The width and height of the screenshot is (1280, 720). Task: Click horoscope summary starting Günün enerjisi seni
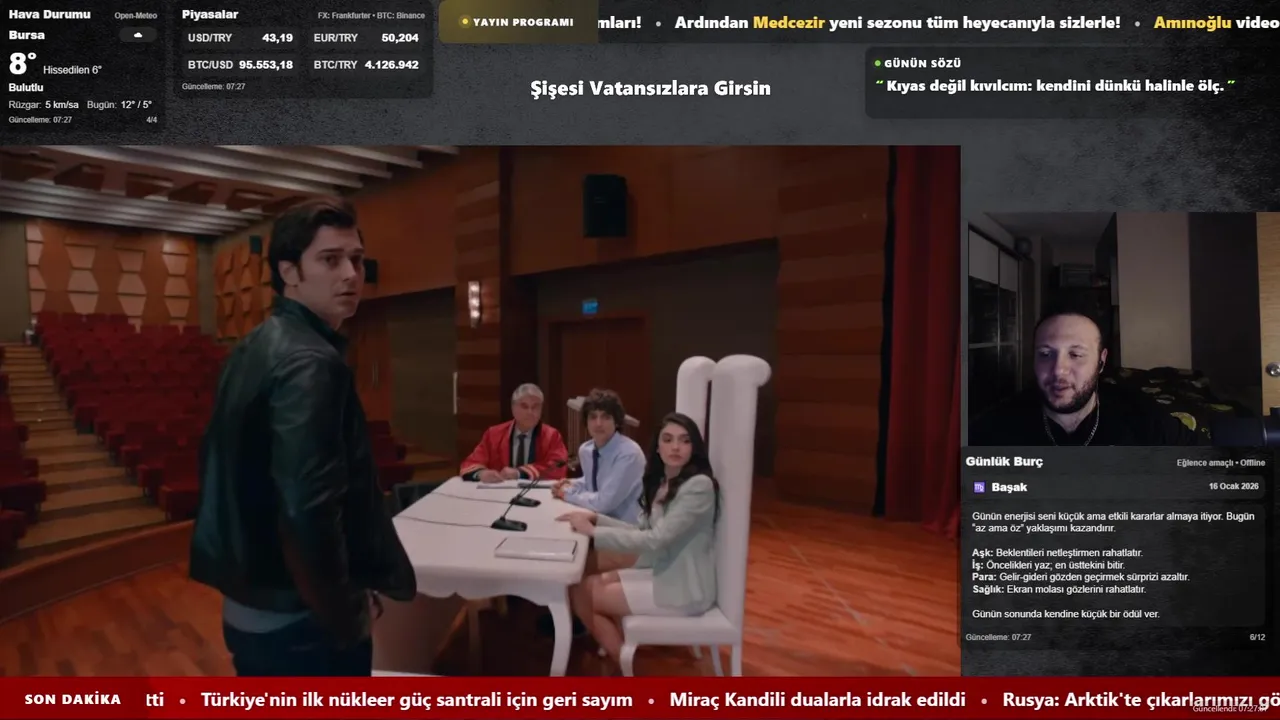[x=1113, y=522]
